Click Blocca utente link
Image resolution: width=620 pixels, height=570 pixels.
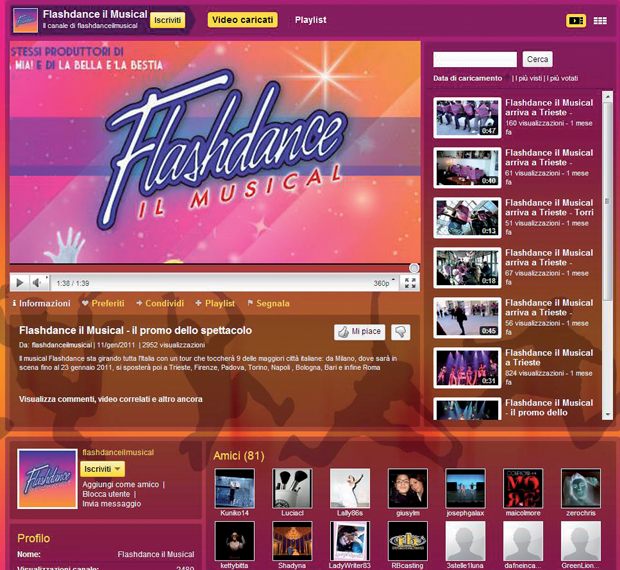(106, 494)
